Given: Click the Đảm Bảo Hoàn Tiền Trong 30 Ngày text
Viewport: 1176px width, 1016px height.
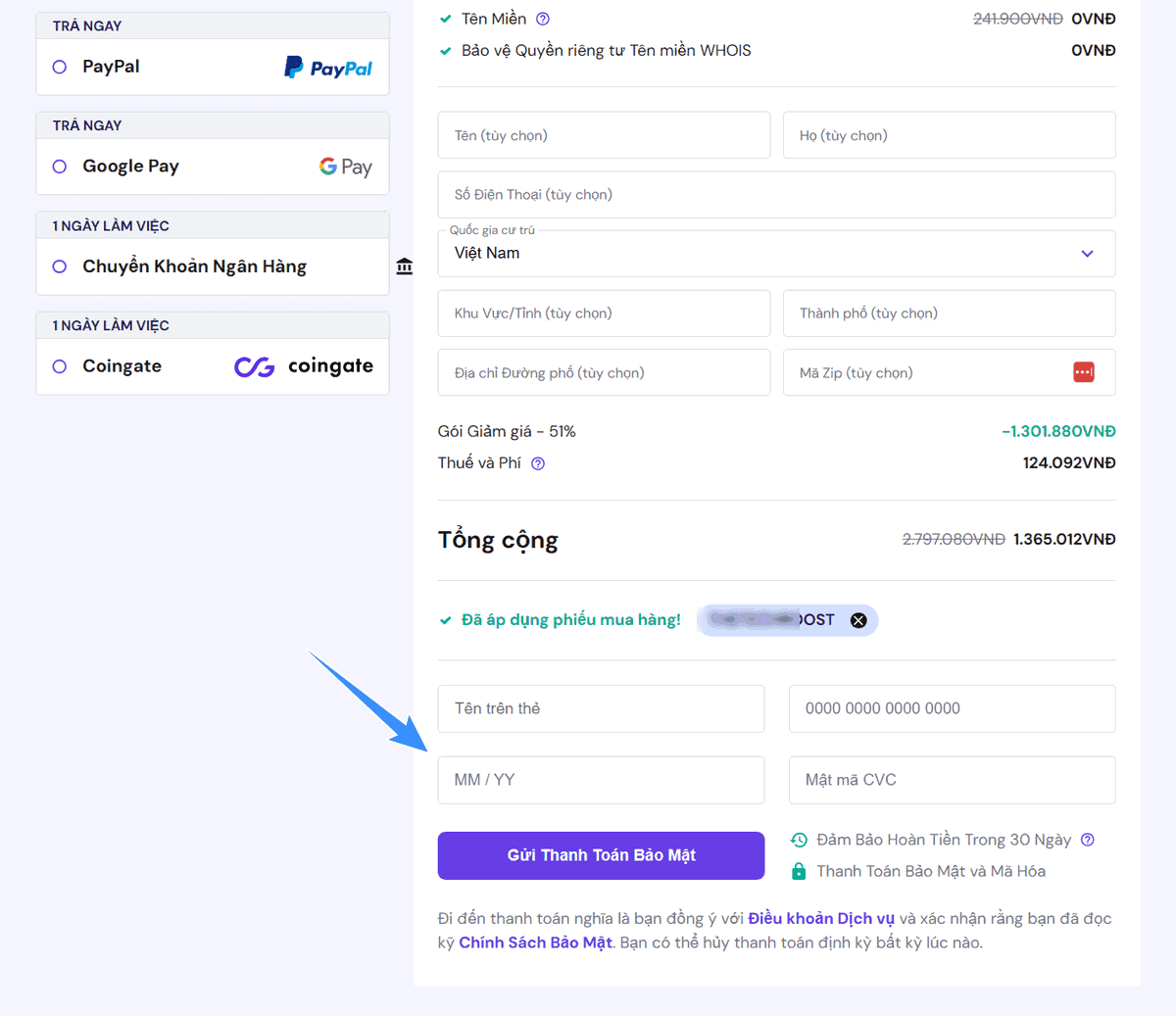Looking at the screenshot, I should coord(944,840).
